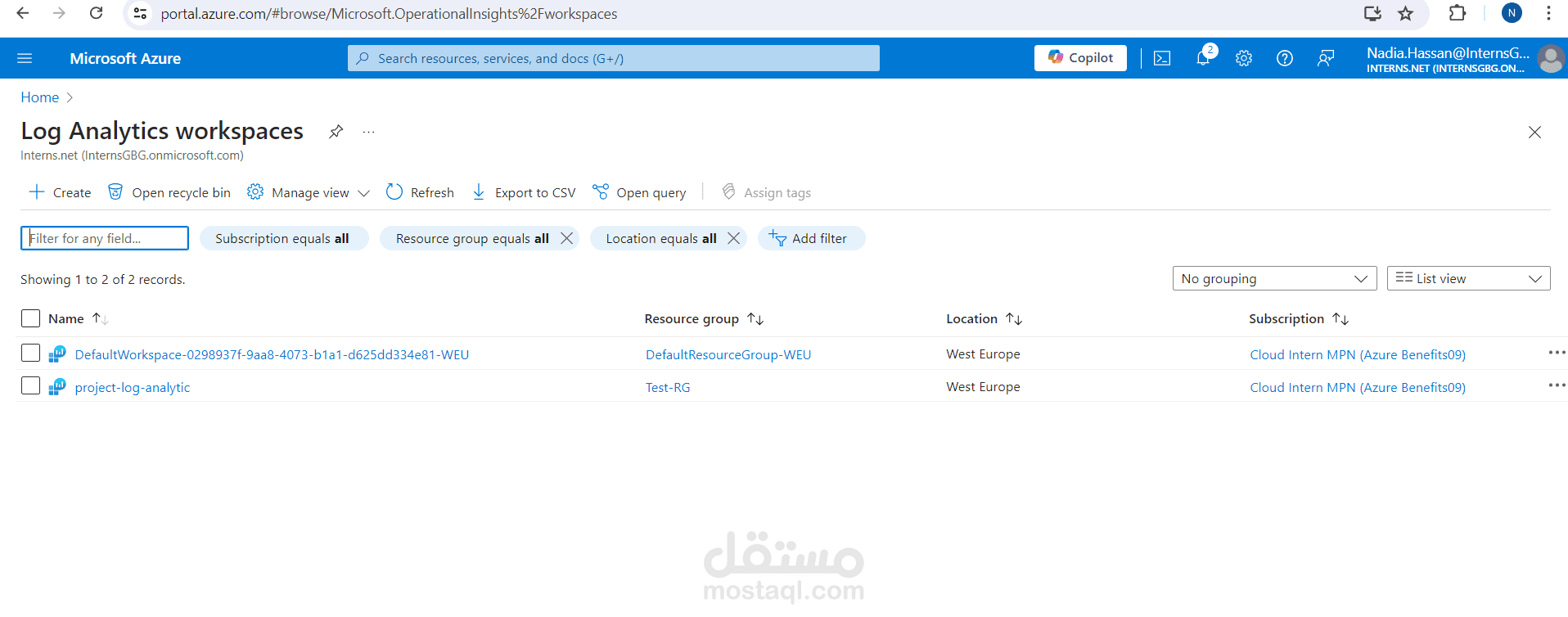Focus the Search resources, services, and docs box

(x=614, y=58)
